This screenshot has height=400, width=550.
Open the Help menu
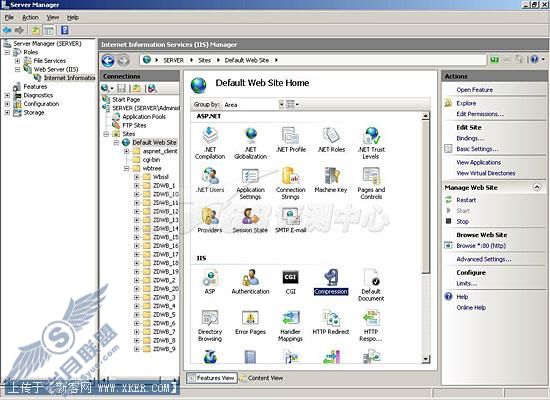73,18
